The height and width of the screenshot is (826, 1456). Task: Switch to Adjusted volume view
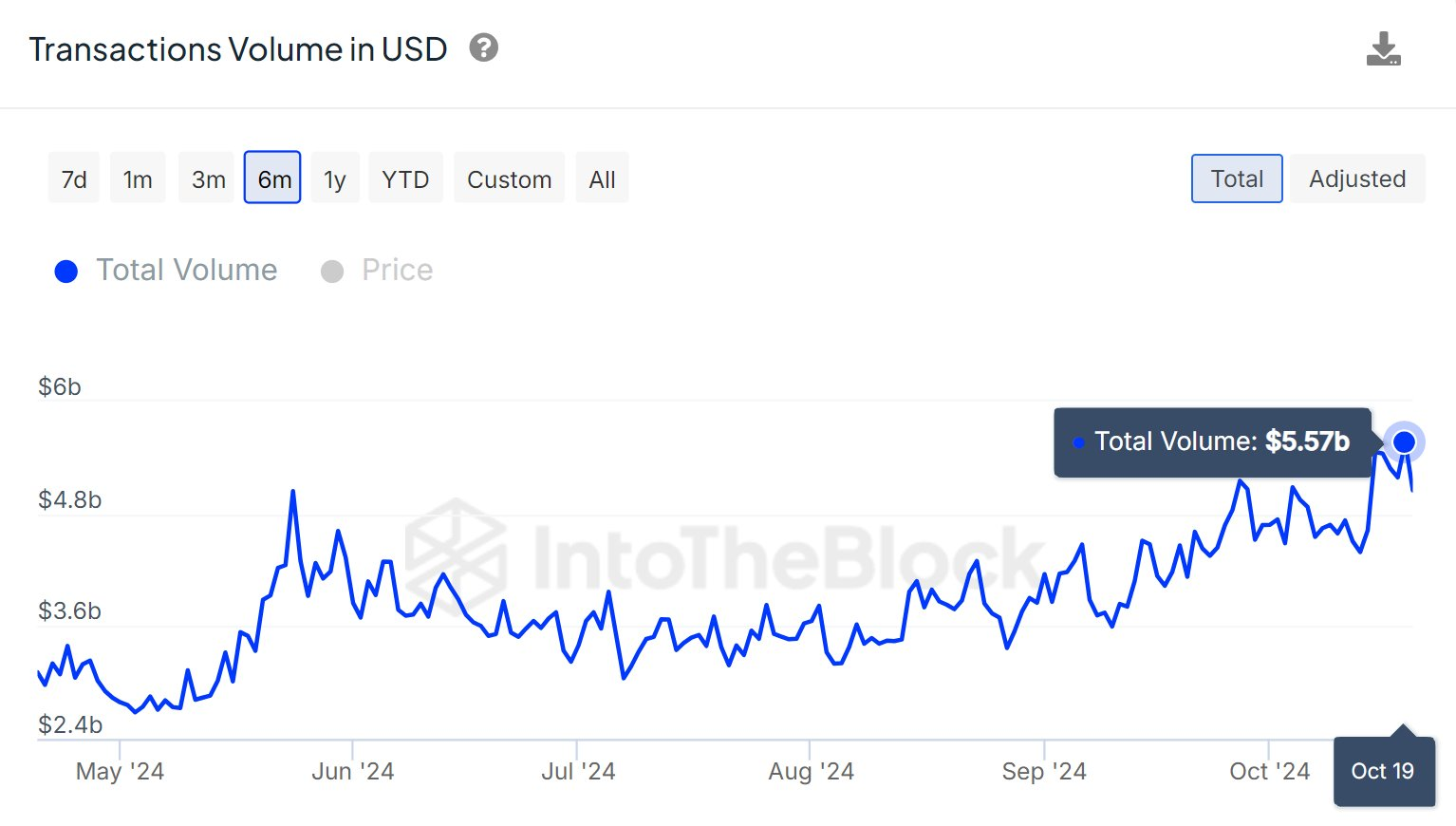1357,178
